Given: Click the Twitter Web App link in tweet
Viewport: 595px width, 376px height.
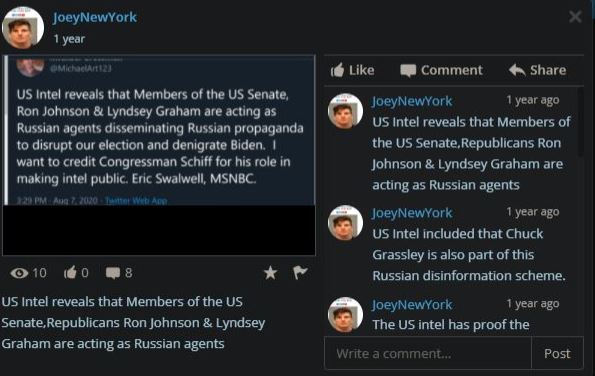Looking at the screenshot, I should coord(136,200).
